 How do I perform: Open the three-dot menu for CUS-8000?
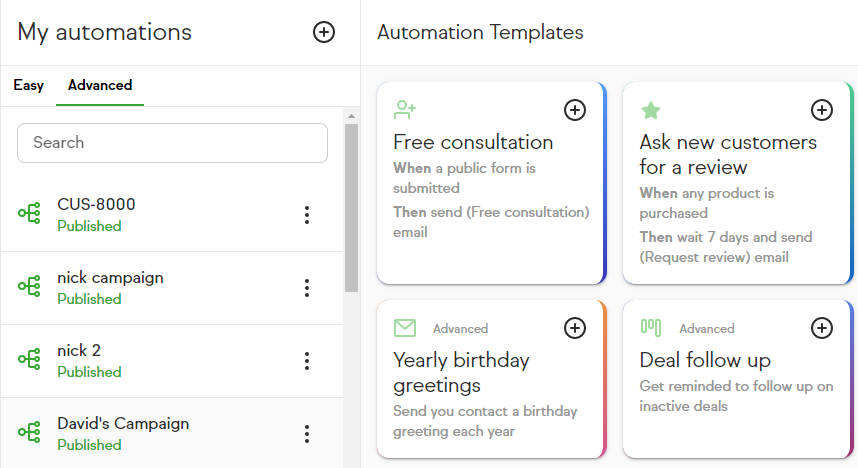(x=307, y=215)
